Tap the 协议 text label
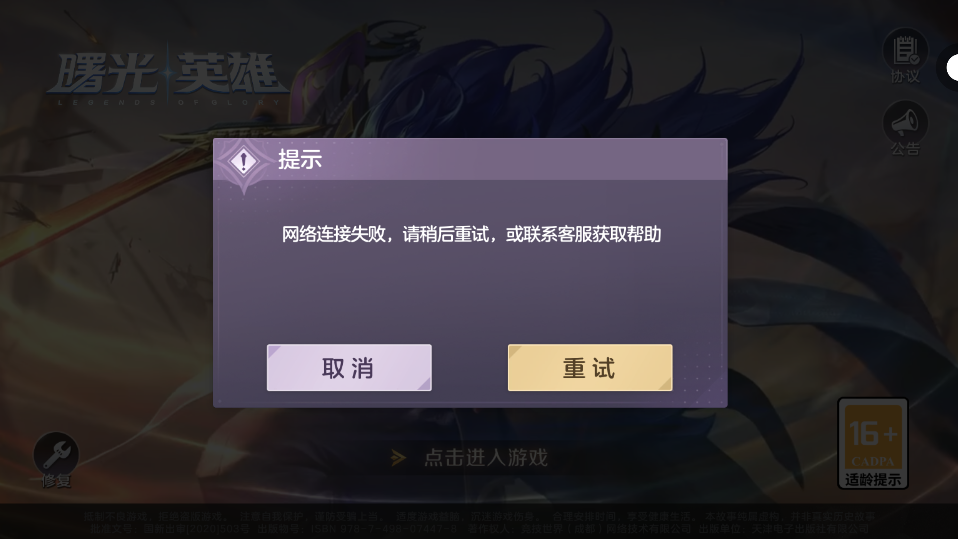This screenshot has width=958, height=539. [905, 76]
